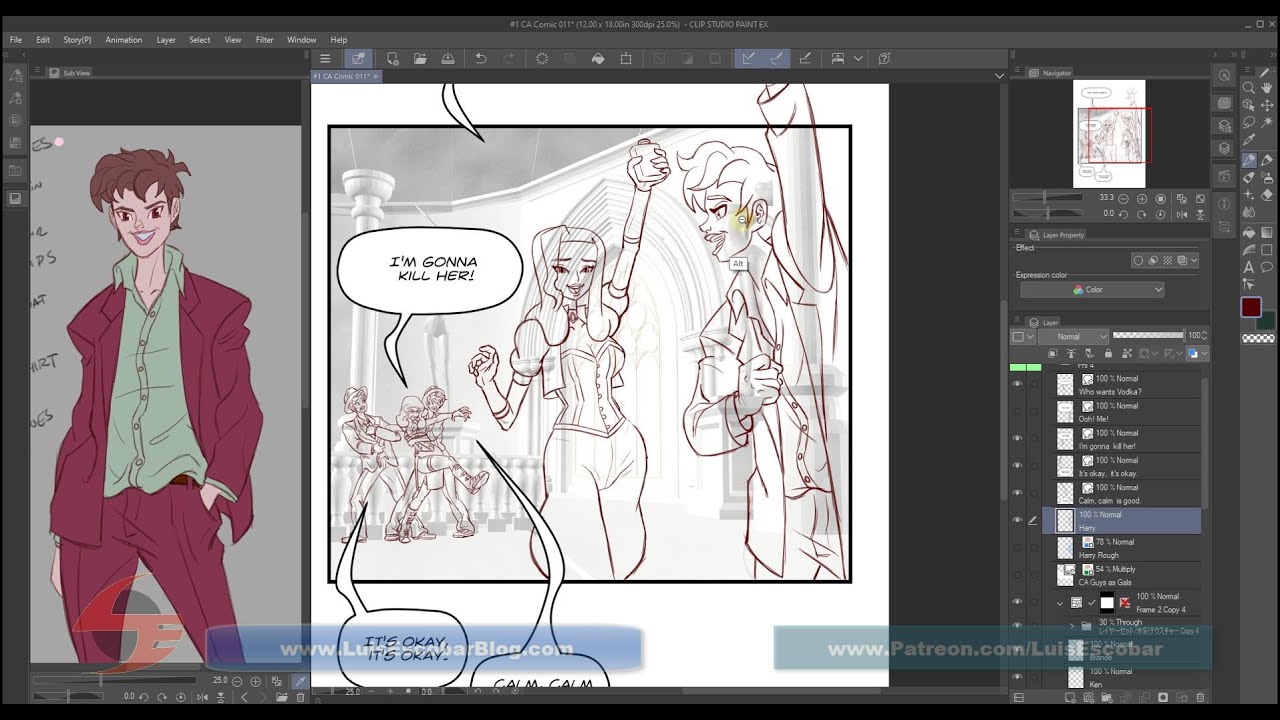
Task: Toggle Snap to Grid
Action: point(805,58)
